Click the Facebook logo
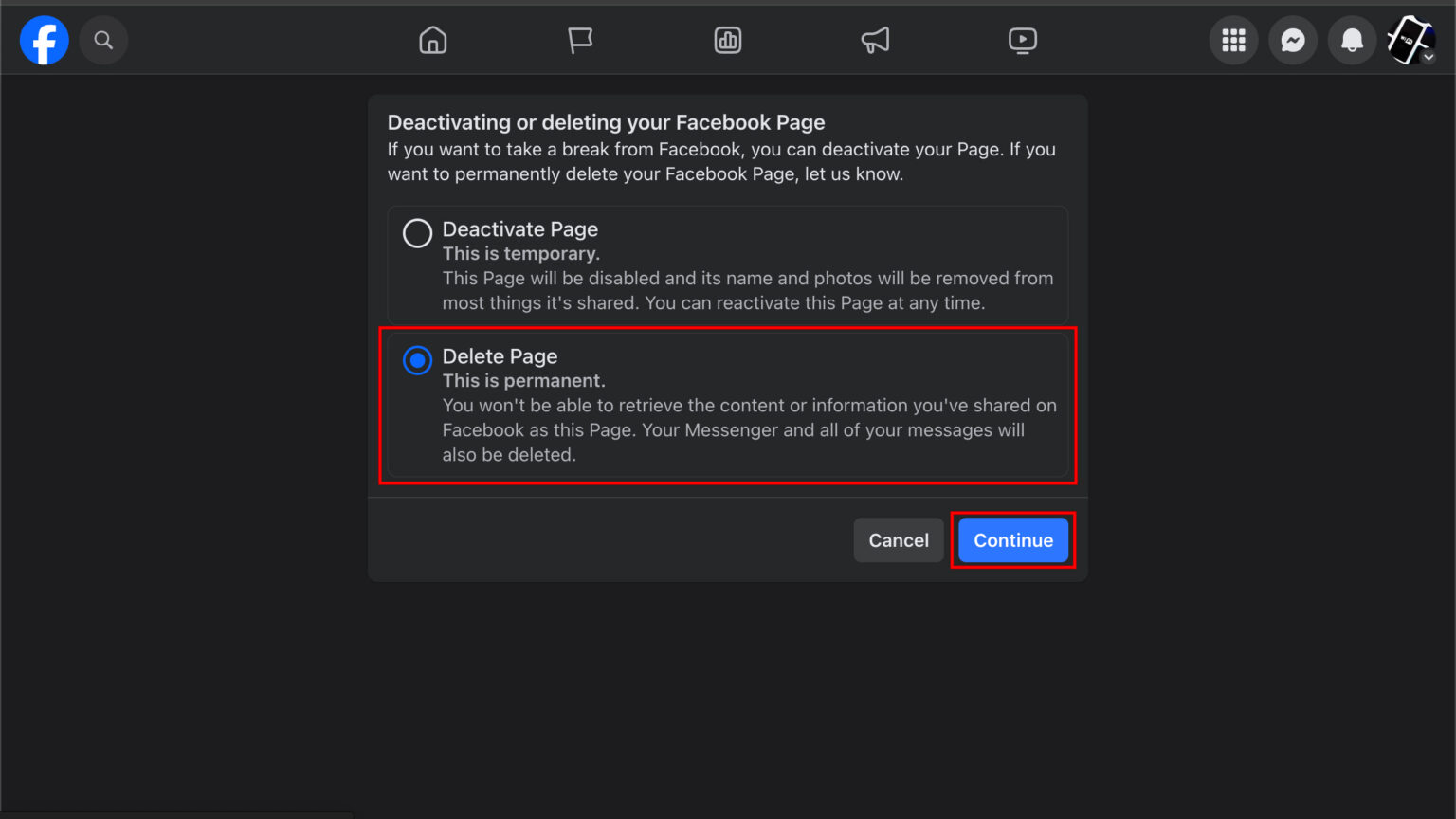The width and height of the screenshot is (1456, 819). pyautogui.click(x=44, y=40)
